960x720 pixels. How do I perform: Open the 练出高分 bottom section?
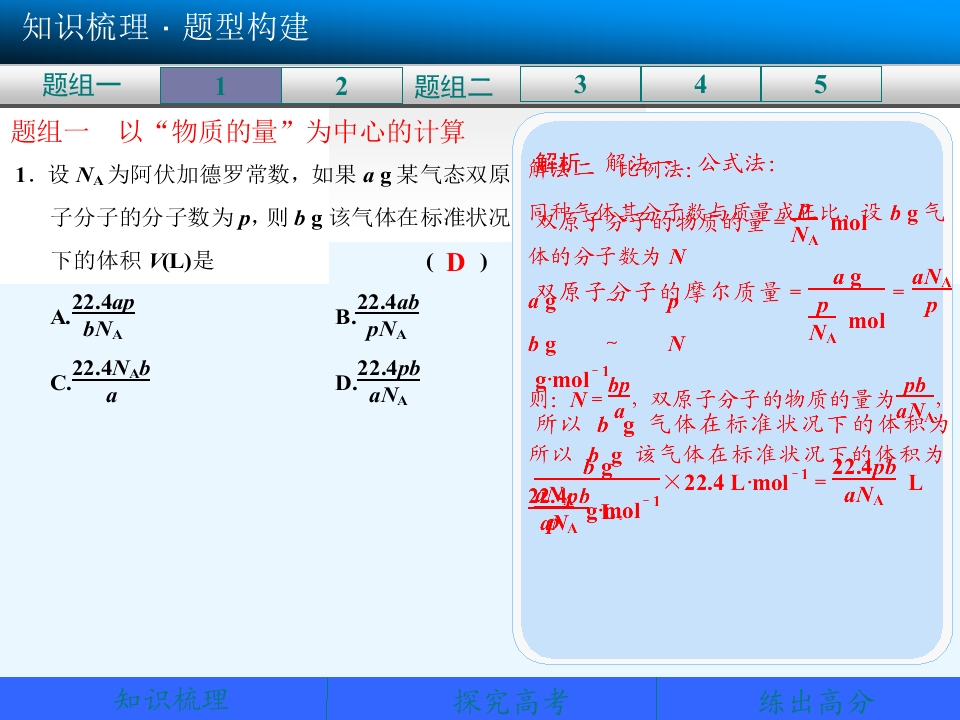click(816, 700)
